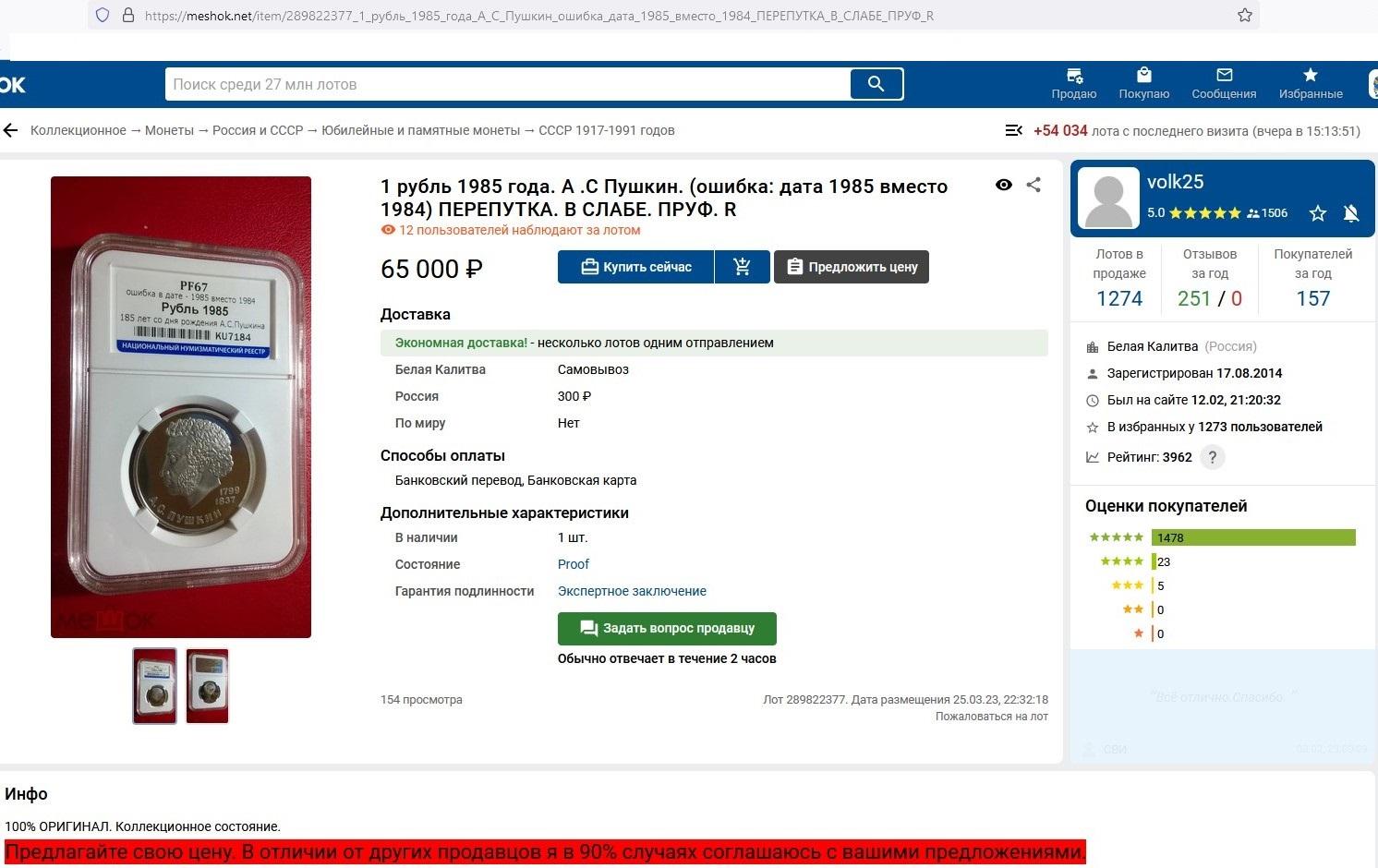Open breadcrumb СССР 1917-1991 годов

pos(607,130)
